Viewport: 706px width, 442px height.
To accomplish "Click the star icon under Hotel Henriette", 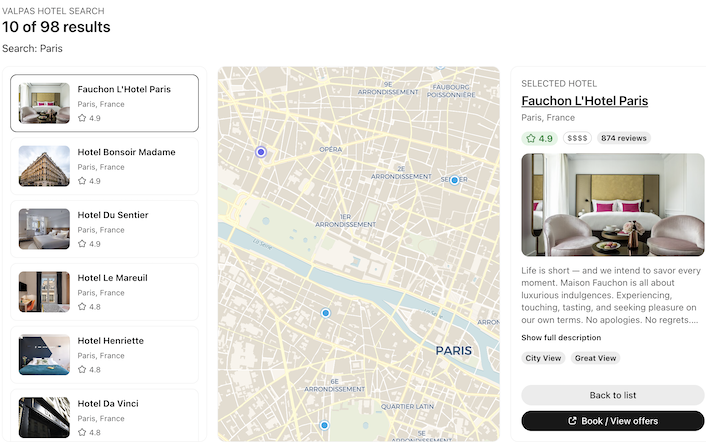I will point(82,370).
